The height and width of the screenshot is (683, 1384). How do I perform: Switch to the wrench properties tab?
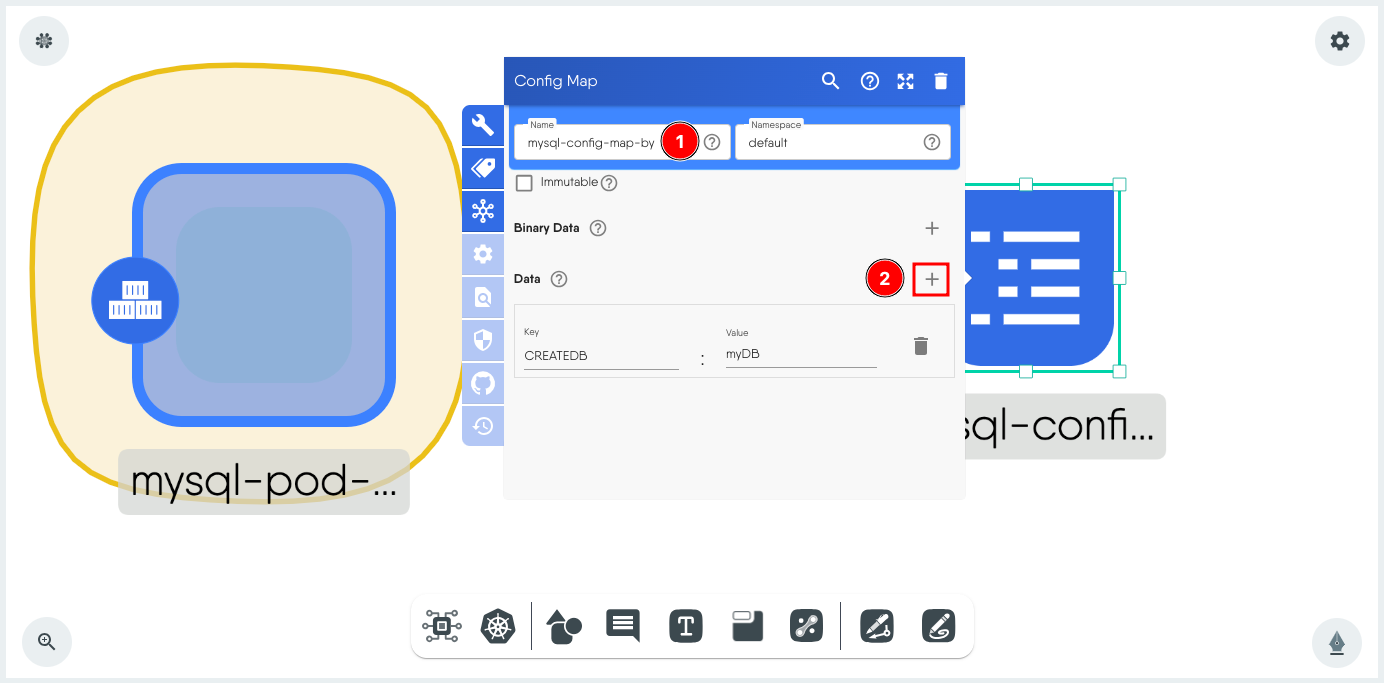pos(483,125)
